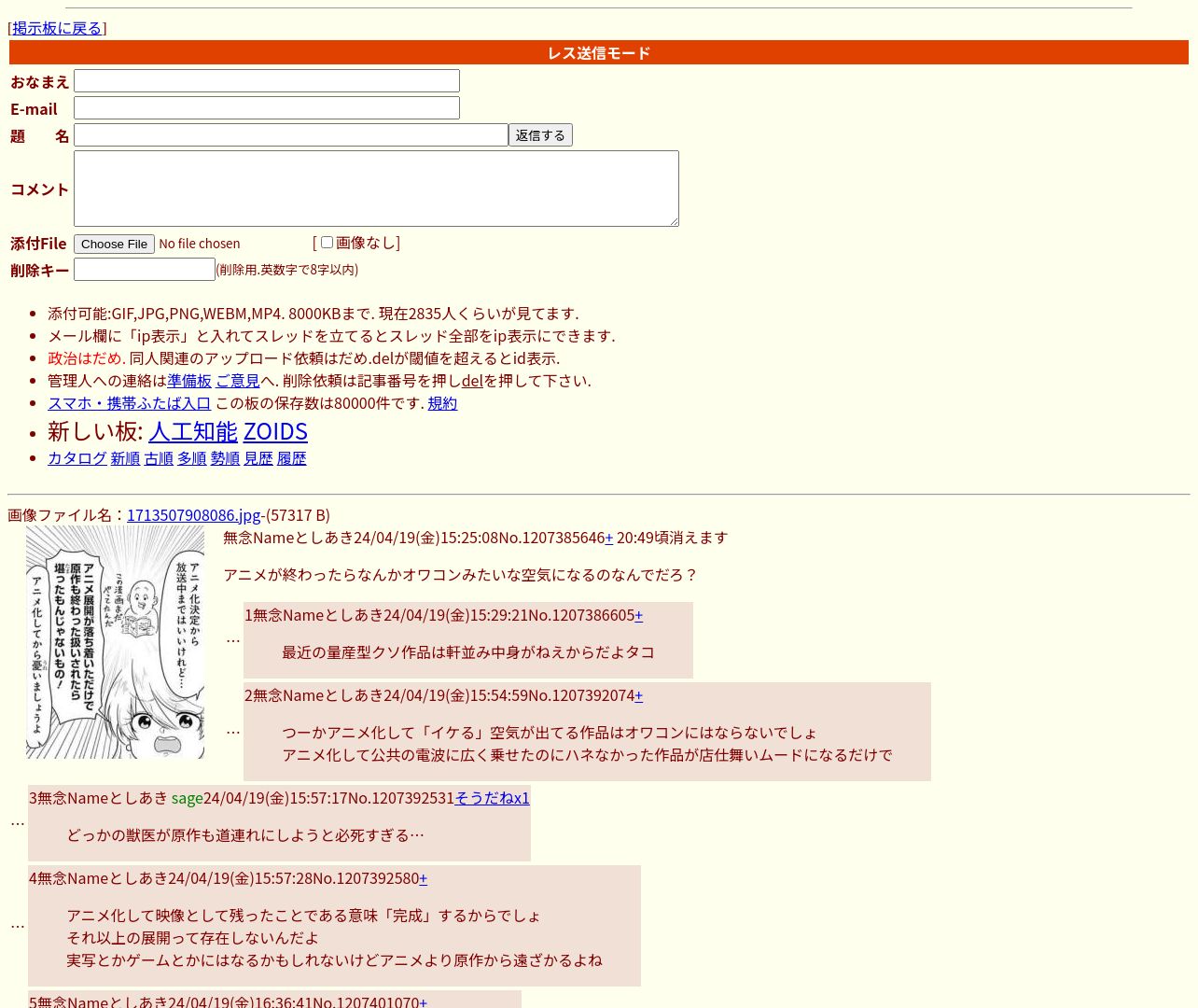The image size is (1198, 1008).
Task: Open the 規約 rules link
Action: (442, 403)
